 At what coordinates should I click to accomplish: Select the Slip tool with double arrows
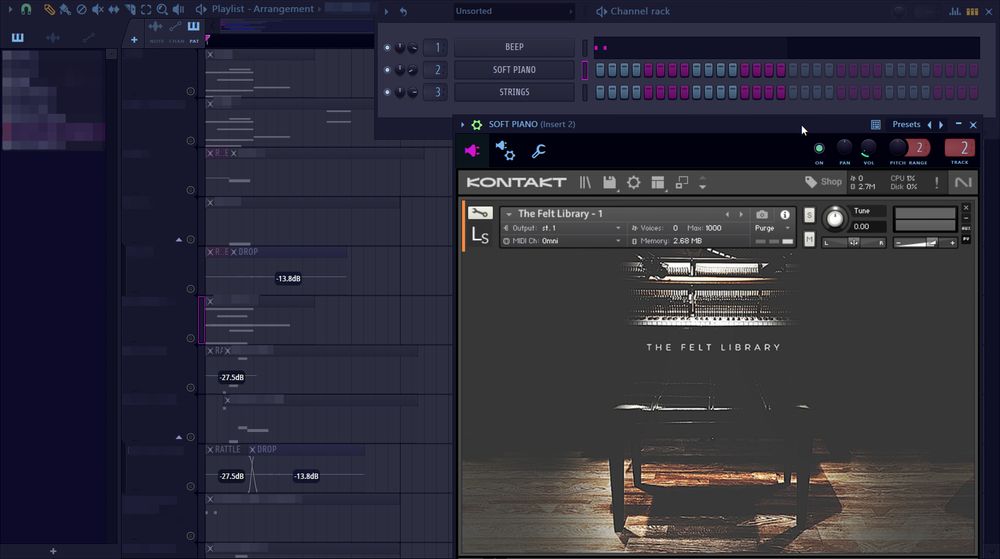tap(114, 9)
